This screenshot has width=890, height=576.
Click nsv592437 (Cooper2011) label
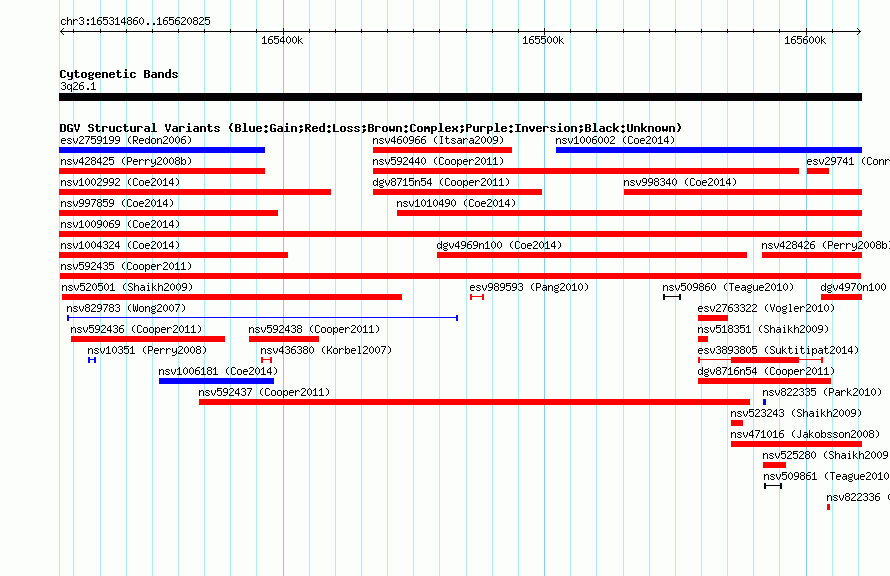264,392
